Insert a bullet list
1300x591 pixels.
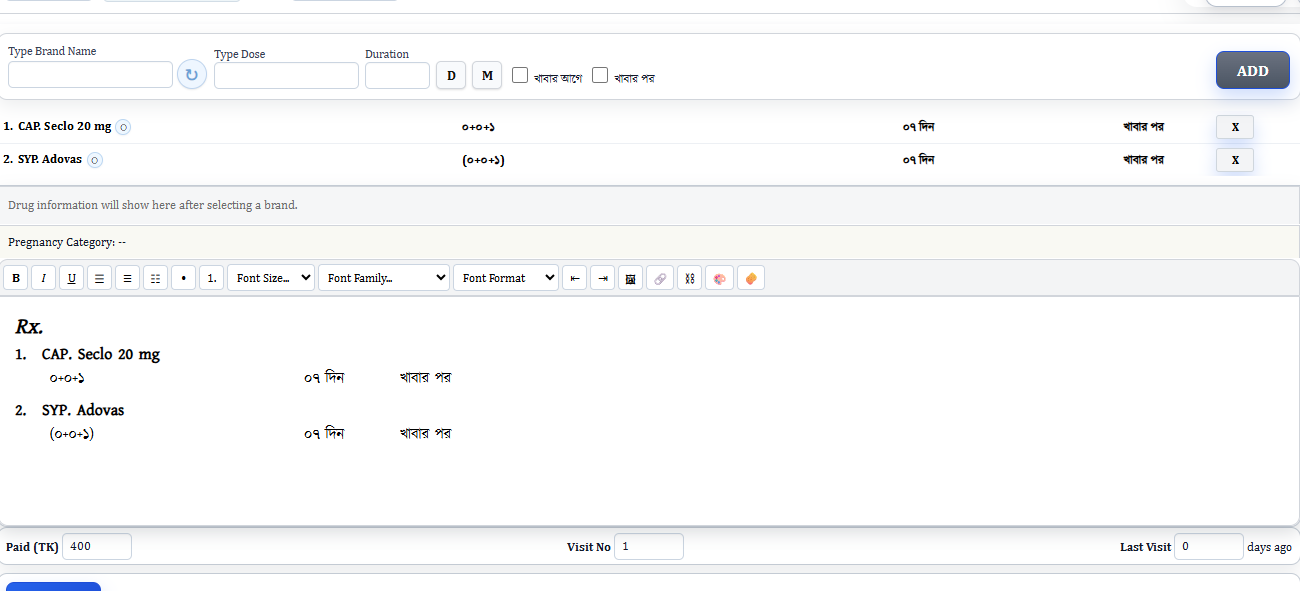tap(183, 278)
